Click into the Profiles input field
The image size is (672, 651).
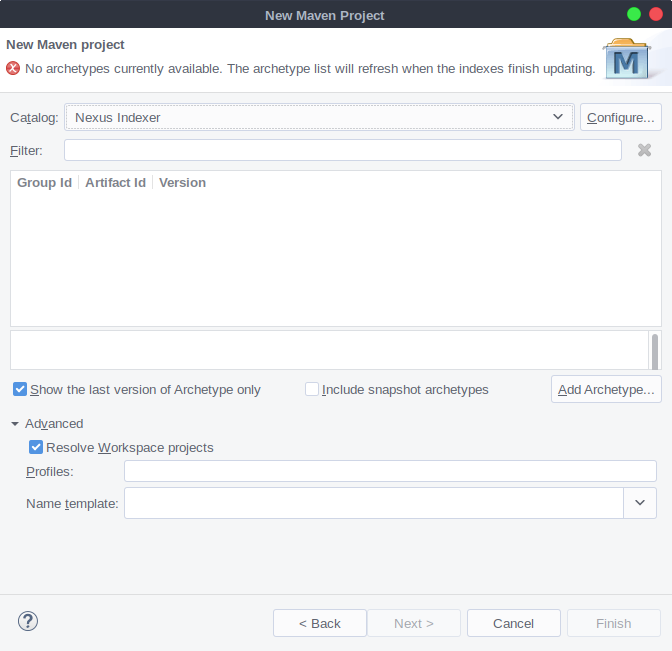[x=390, y=471]
